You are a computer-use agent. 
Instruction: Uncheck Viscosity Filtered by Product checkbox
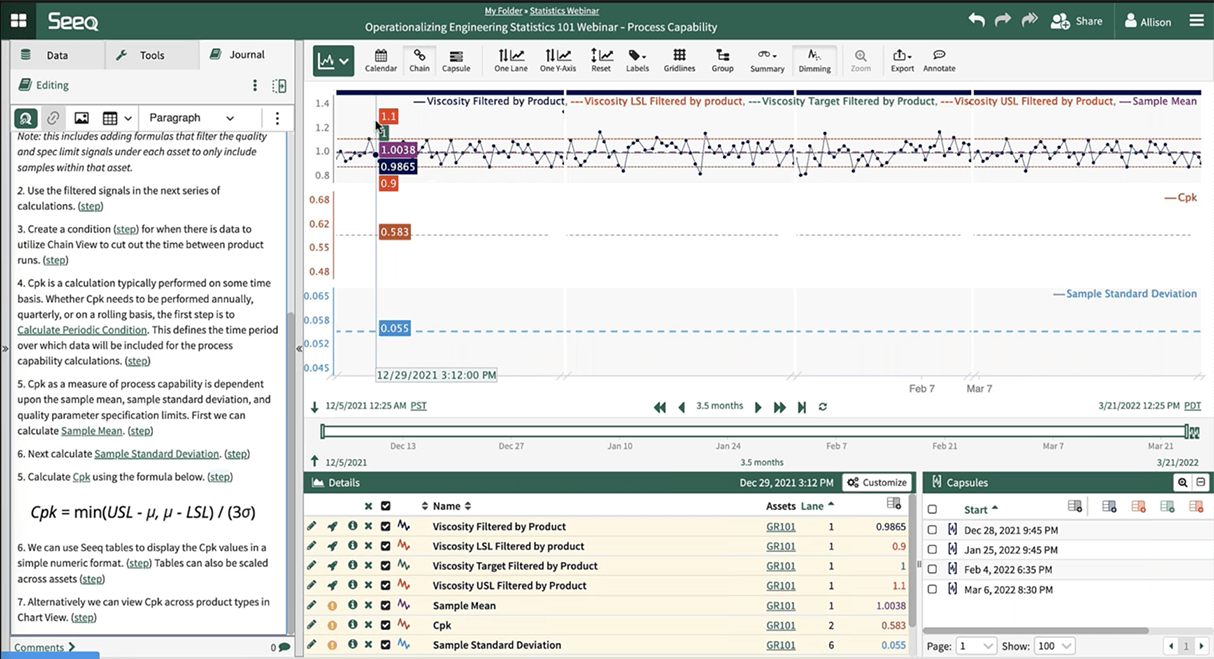click(385, 526)
